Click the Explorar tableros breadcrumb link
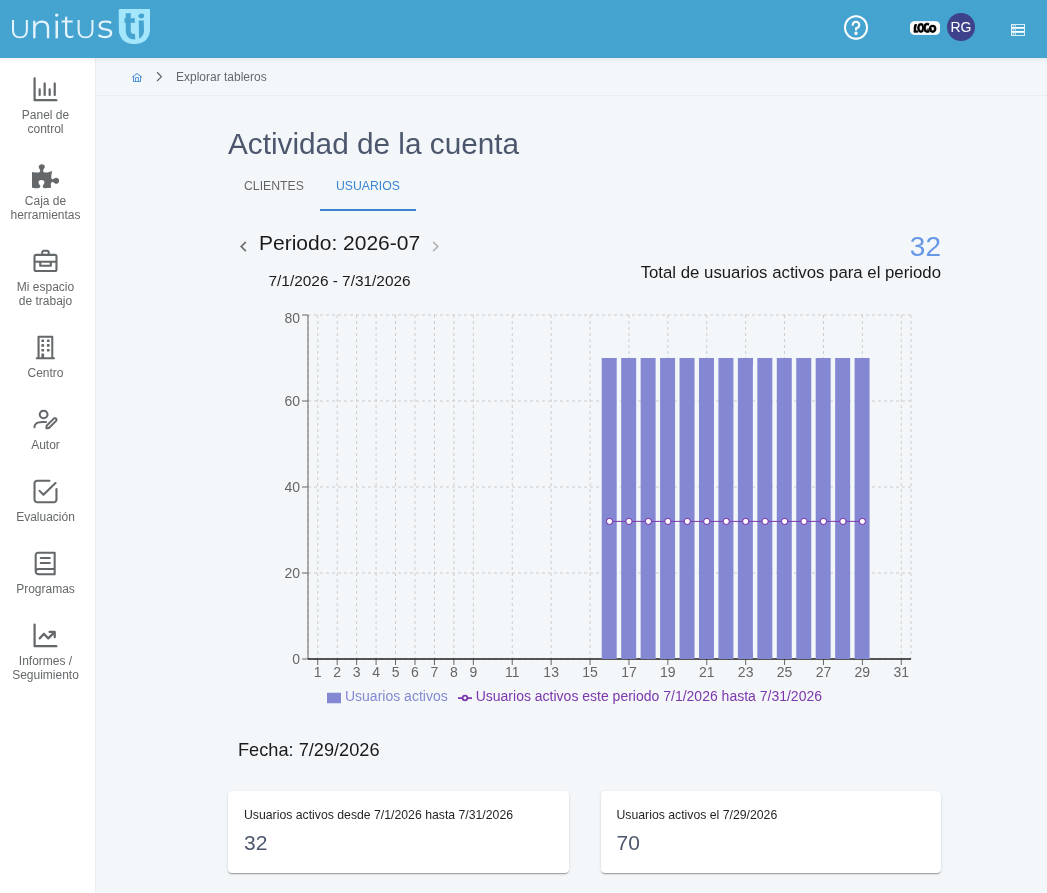1047x893 pixels. tap(221, 77)
